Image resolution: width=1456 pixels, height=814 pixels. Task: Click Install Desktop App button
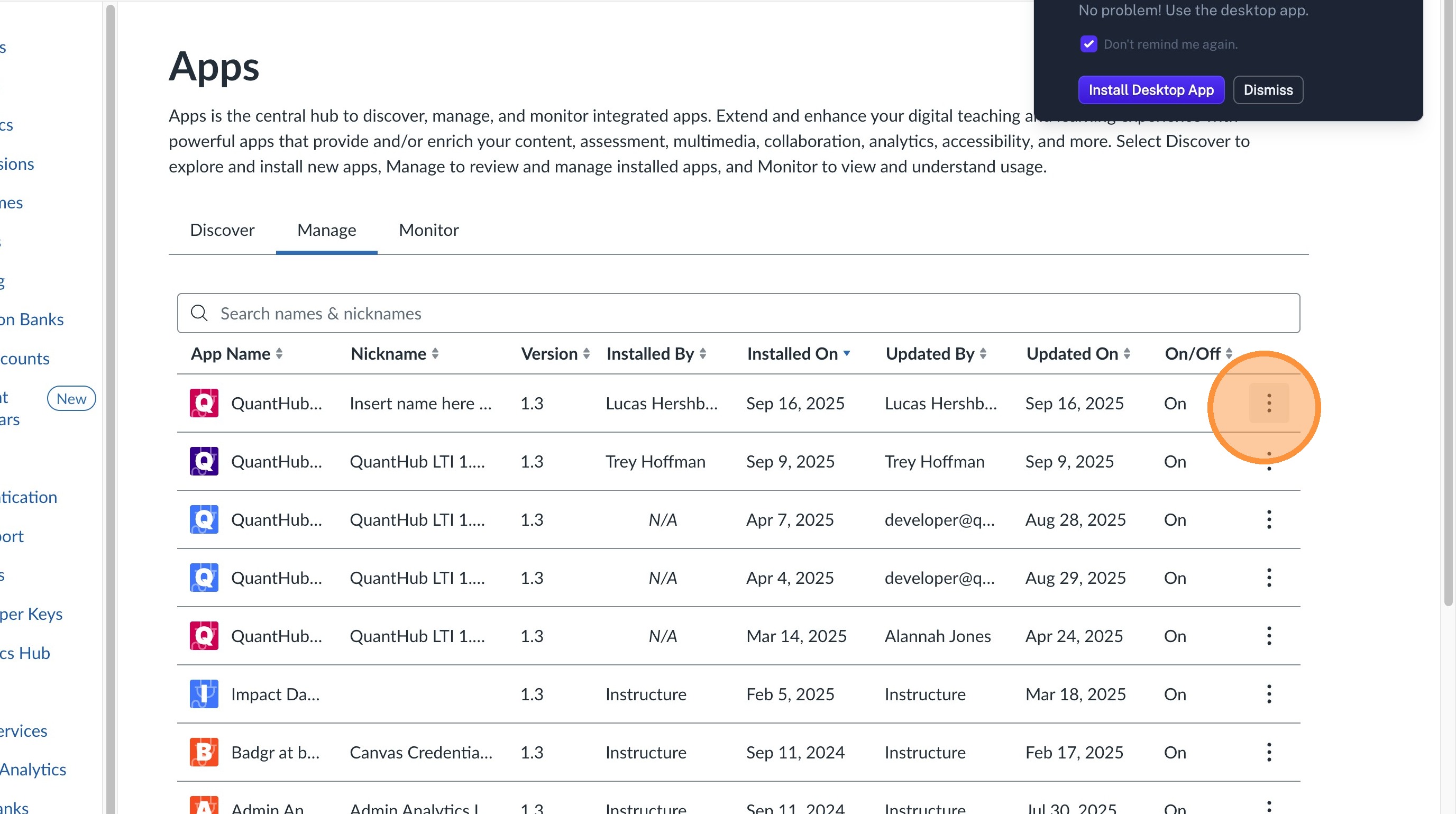[1151, 90]
